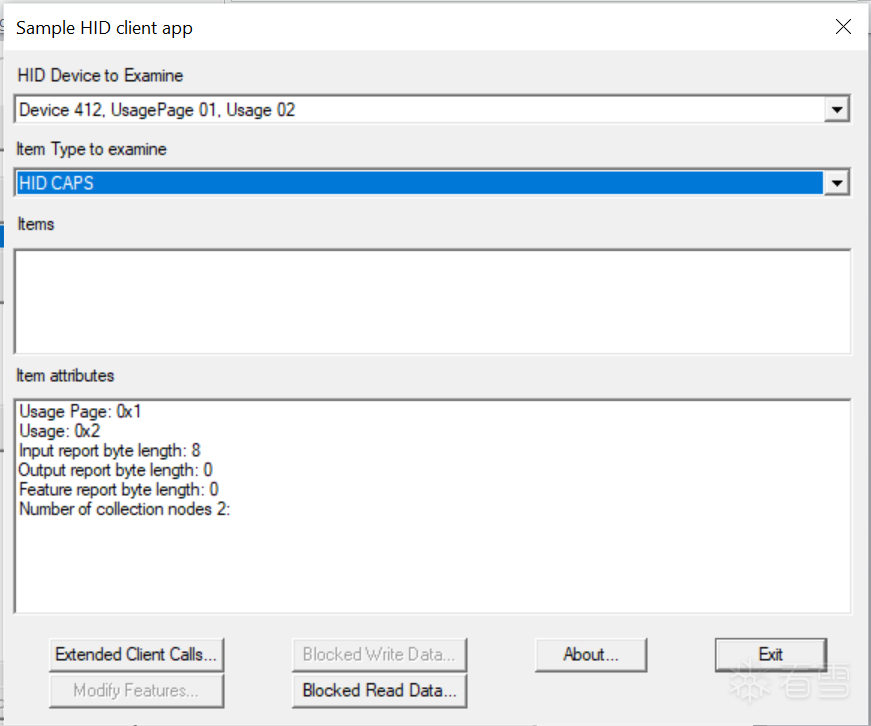
Task: Click the disabled Modify Features button
Action: [136, 690]
